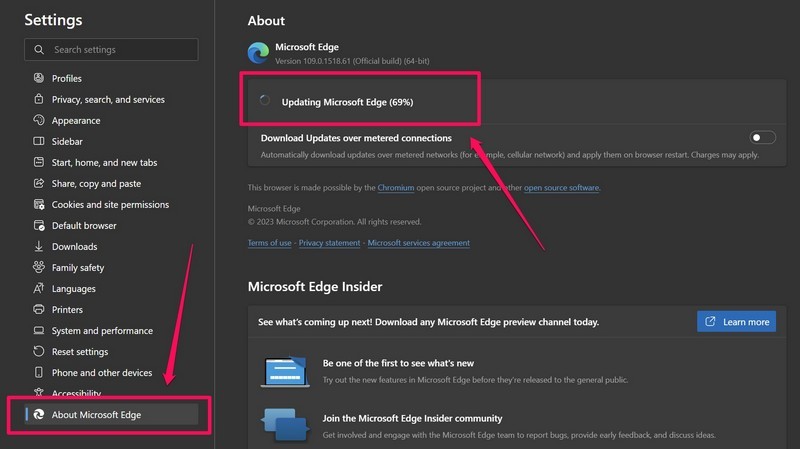
Task: Click the Profiles icon in sidebar
Action: click(39, 78)
